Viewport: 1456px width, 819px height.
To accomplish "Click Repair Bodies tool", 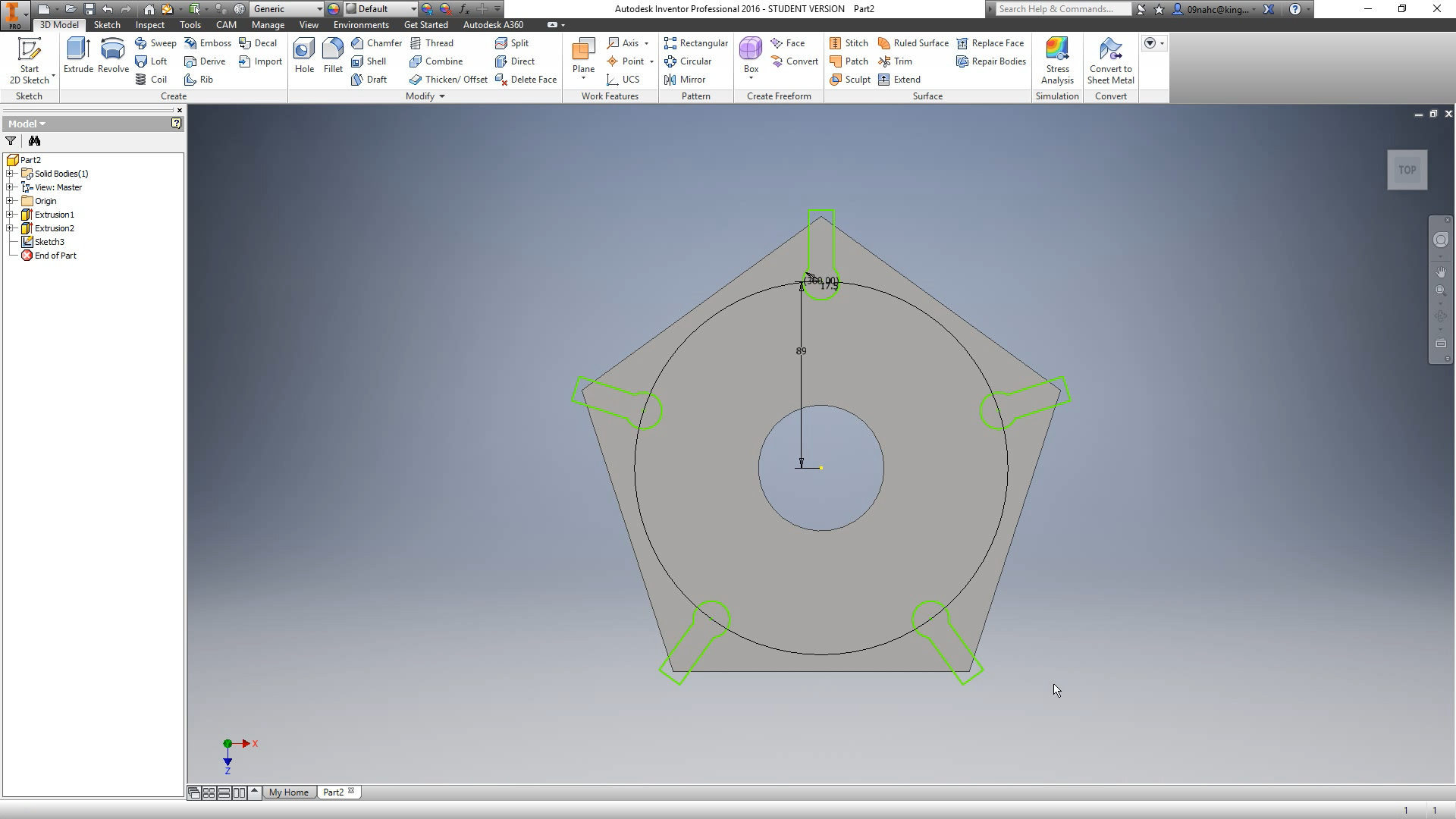I will (x=991, y=61).
